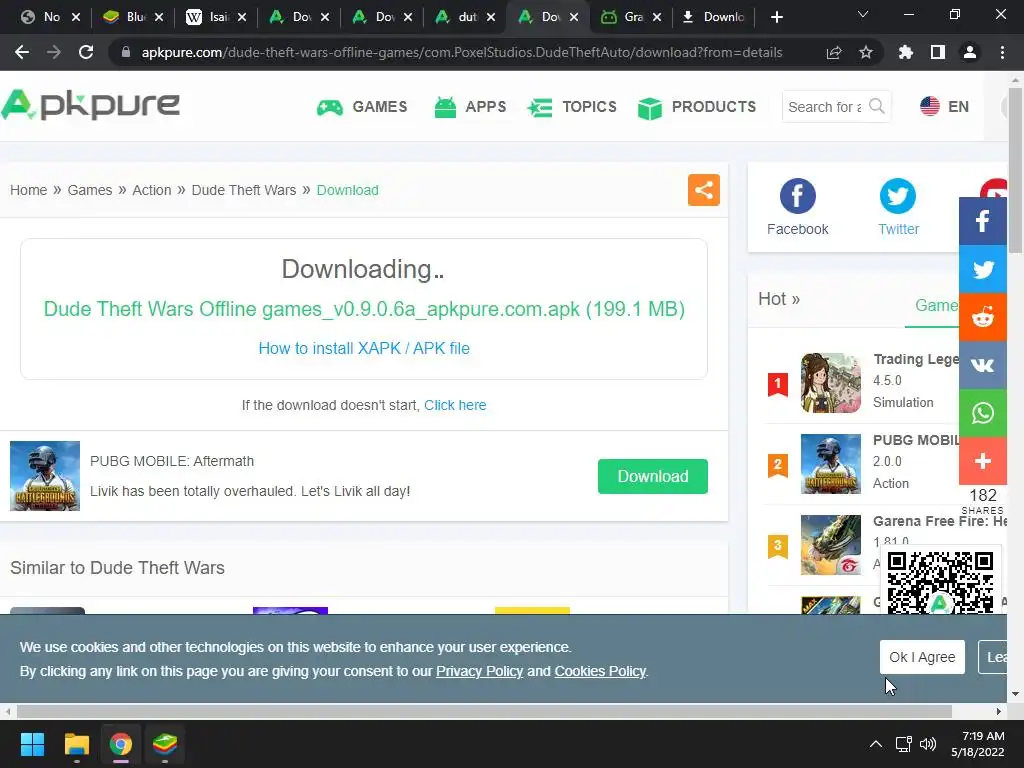Expand the tab search chevron

tap(863, 14)
